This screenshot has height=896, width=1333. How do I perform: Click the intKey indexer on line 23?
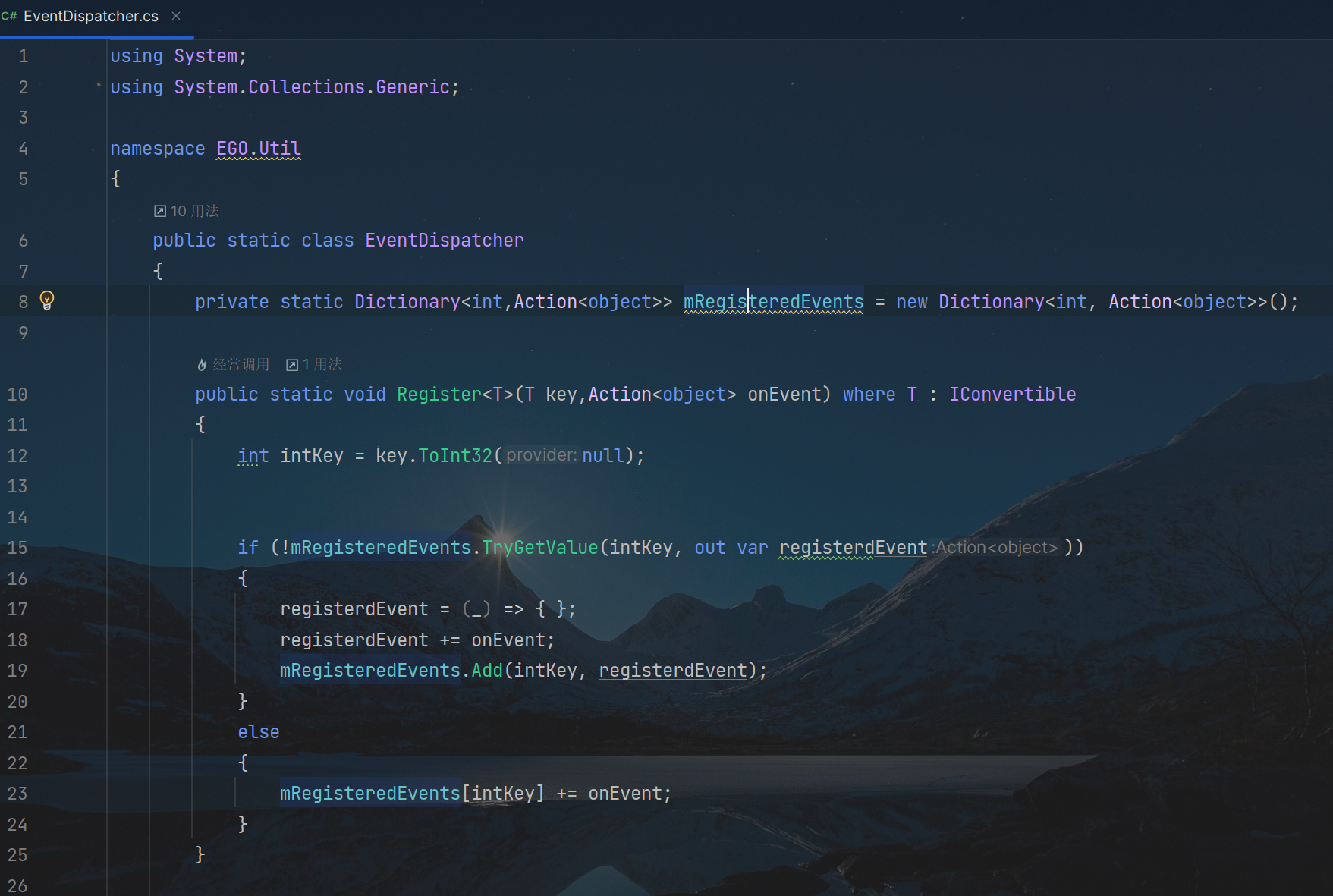503,794
